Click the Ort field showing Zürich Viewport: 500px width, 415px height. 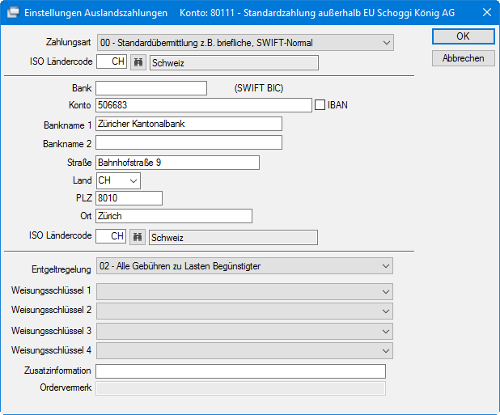(x=174, y=216)
